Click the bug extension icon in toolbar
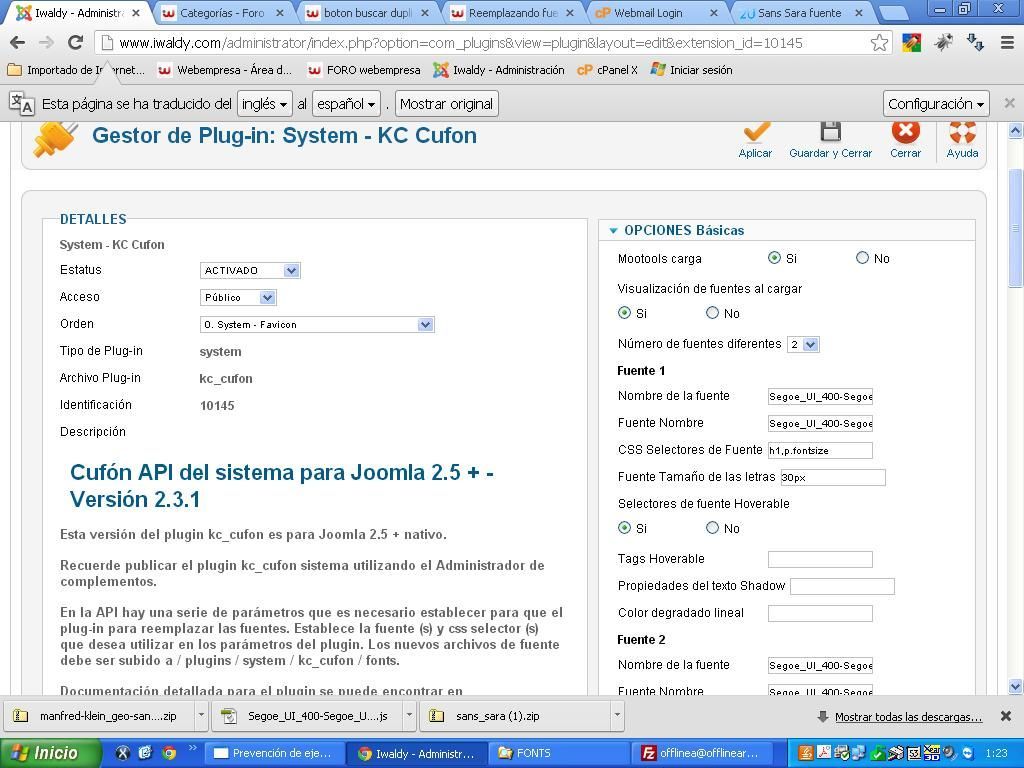Image resolution: width=1024 pixels, height=768 pixels. [943, 43]
